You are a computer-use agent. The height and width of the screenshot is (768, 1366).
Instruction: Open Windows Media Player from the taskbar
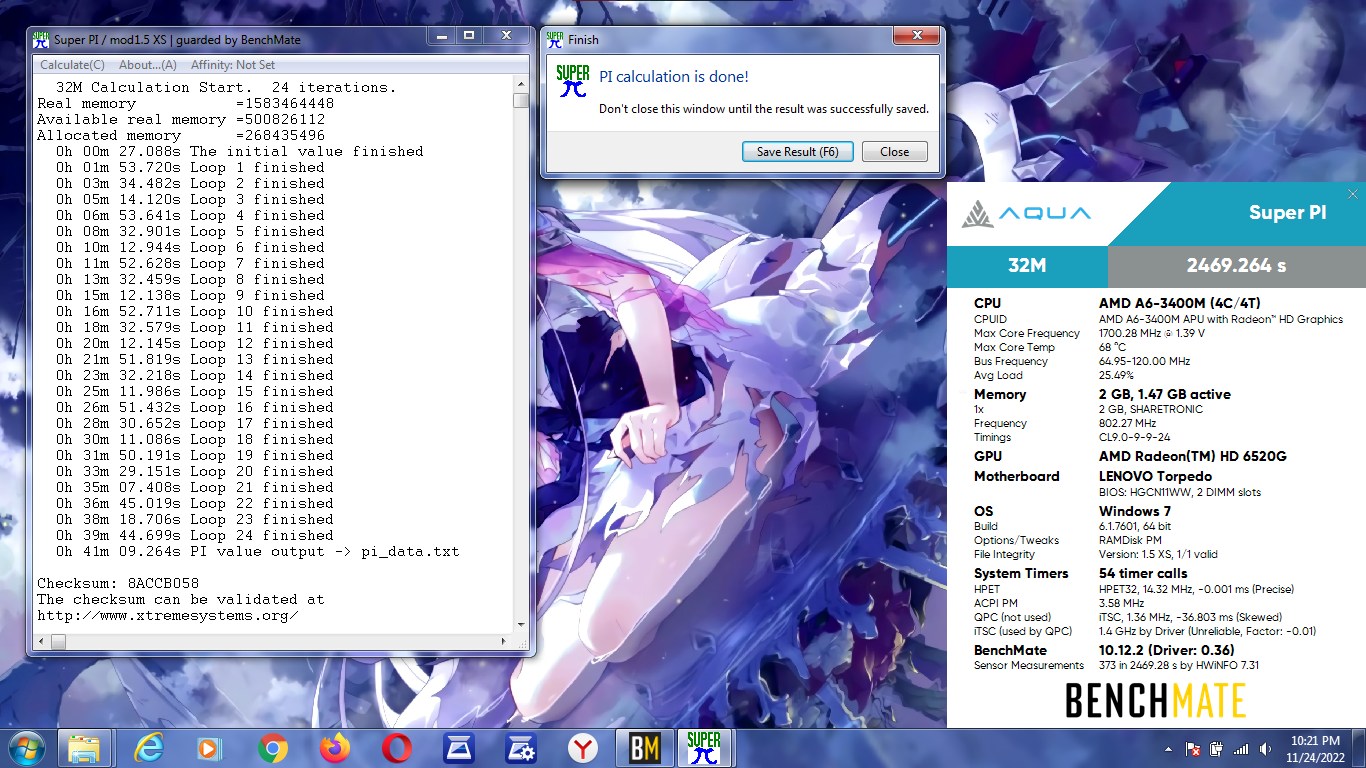coord(211,748)
